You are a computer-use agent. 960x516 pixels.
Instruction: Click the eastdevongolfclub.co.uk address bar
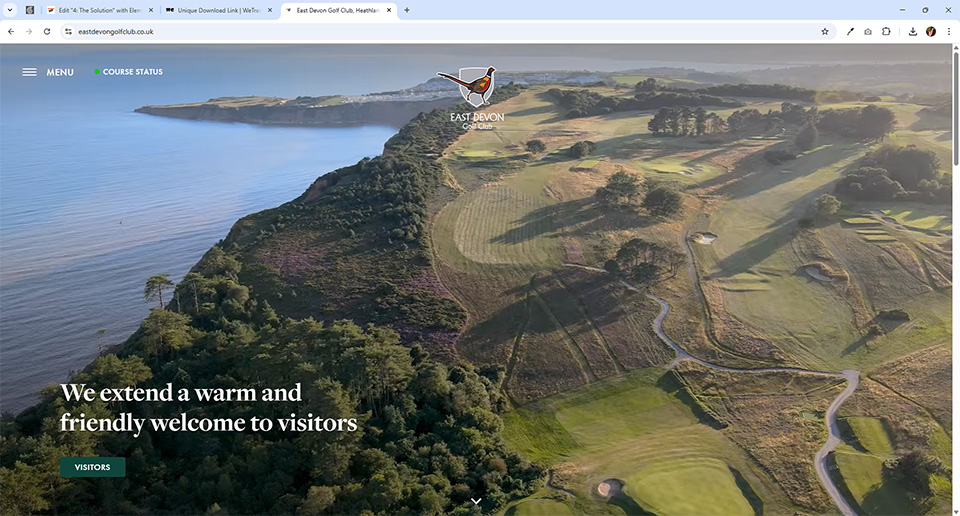[400, 31]
